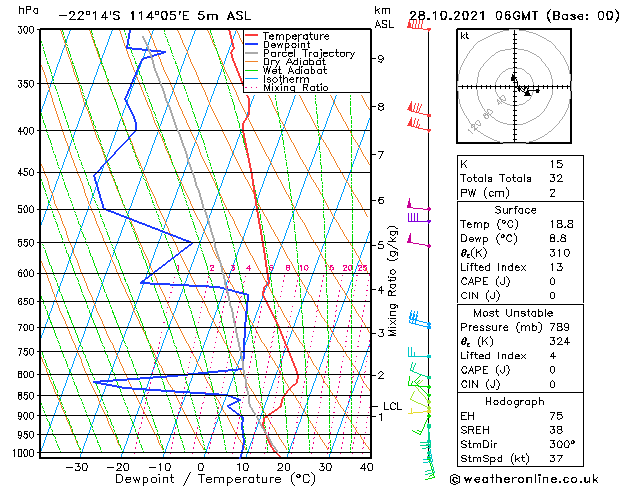Click the cyan wind barb near 750 hPa
This screenshot has height=486, width=629.
click(419, 352)
